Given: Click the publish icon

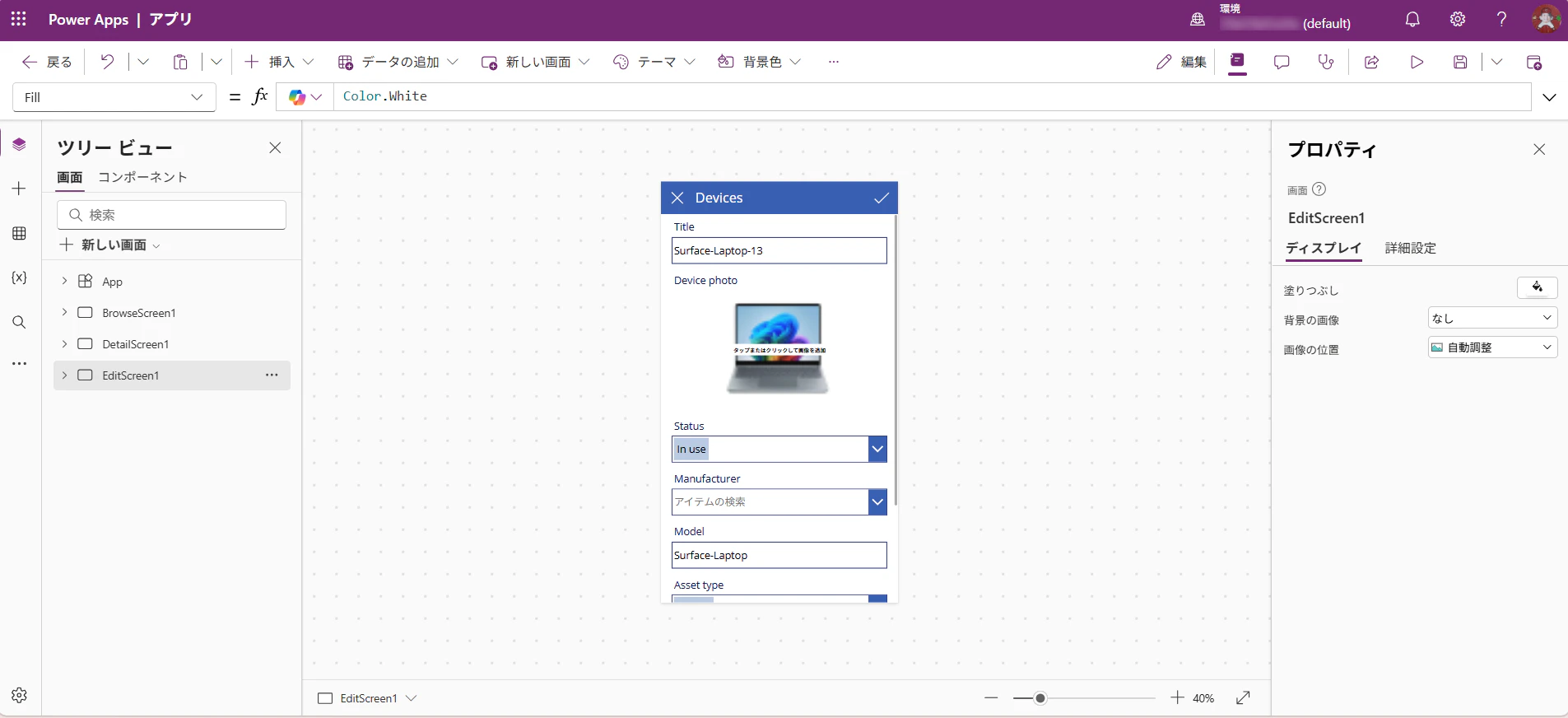Looking at the screenshot, I should tap(1534, 62).
